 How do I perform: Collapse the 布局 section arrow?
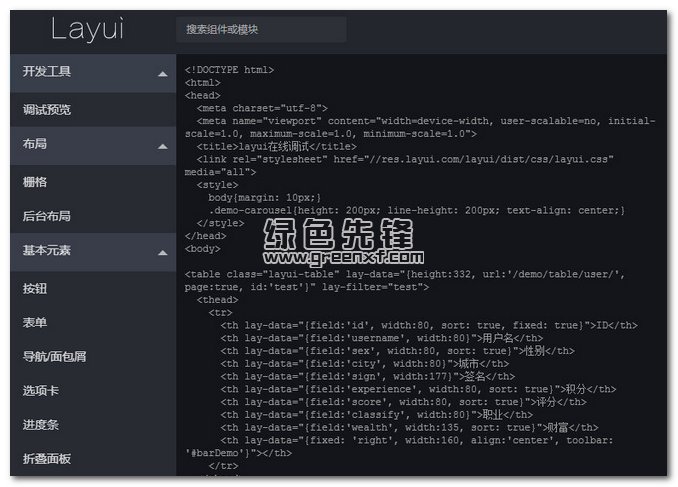click(x=163, y=147)
